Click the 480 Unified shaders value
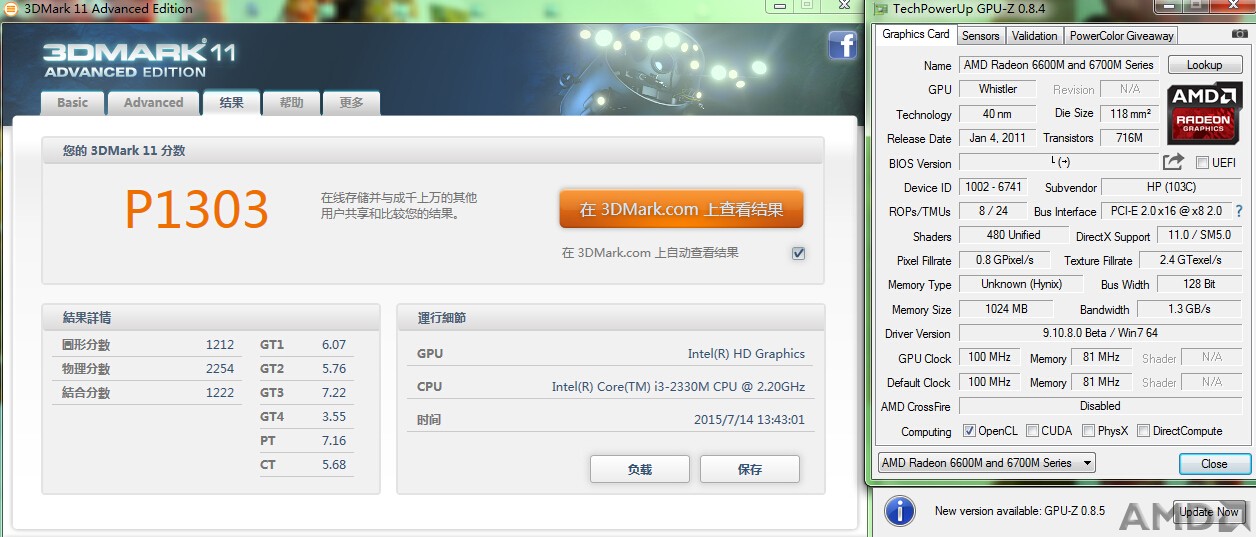 tap(1013, 235)
